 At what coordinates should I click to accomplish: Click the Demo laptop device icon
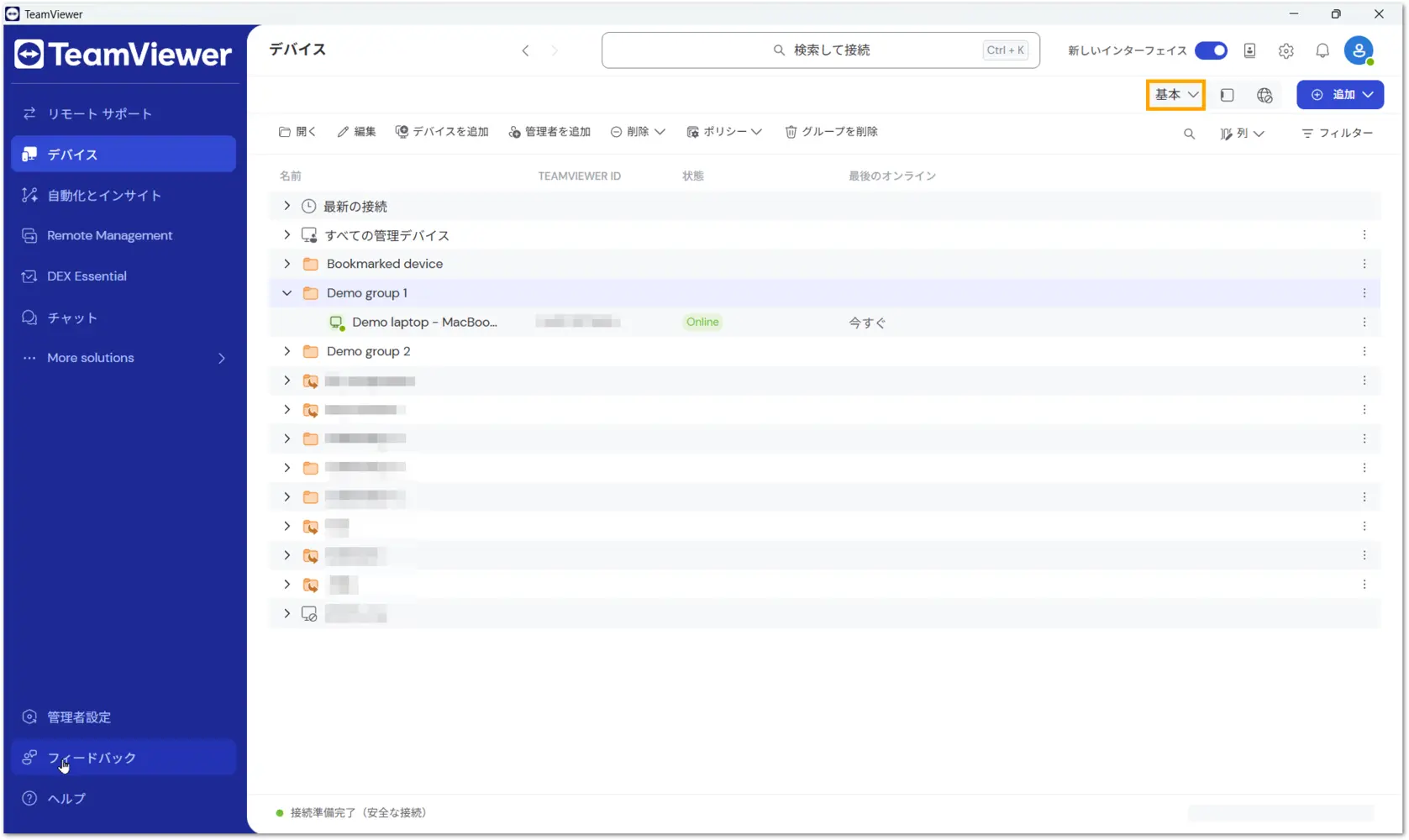(337, 323)
